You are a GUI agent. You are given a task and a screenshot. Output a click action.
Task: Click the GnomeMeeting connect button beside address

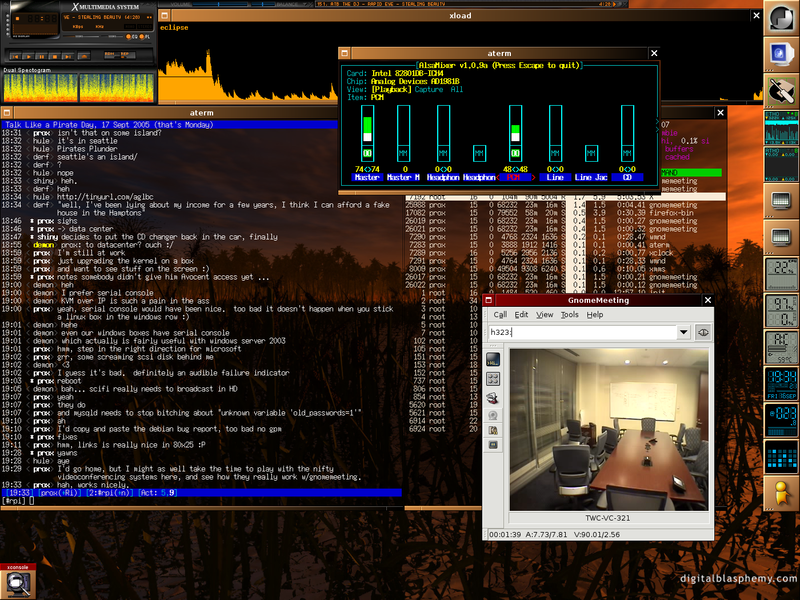point(704,331)
